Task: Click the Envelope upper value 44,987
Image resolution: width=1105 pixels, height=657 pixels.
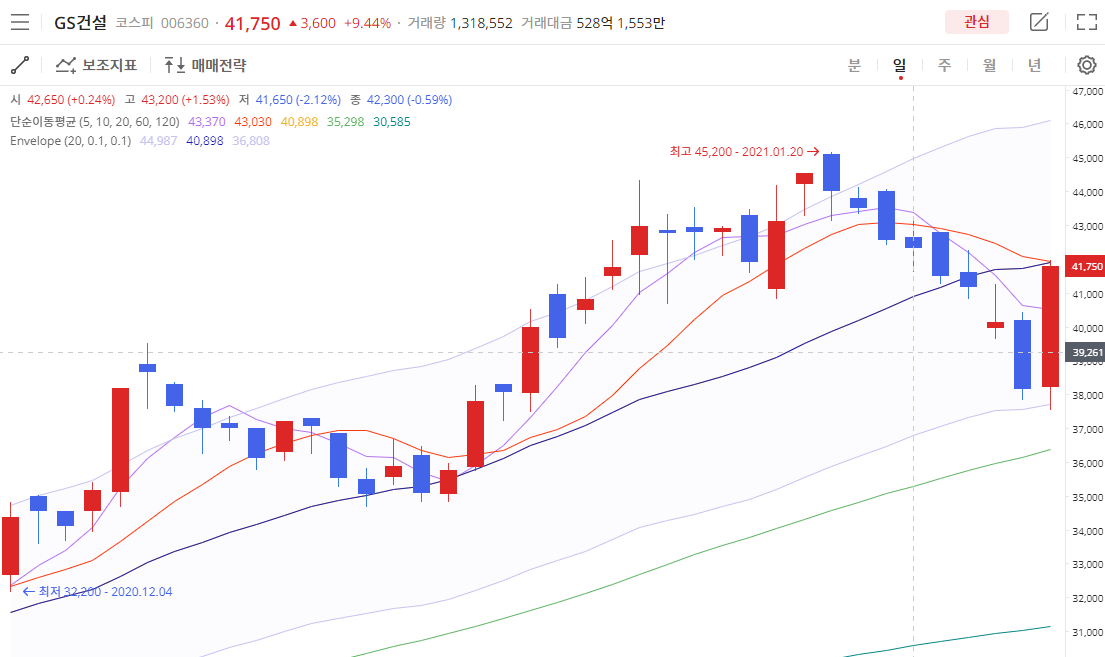Action: (x=159, y=141)
